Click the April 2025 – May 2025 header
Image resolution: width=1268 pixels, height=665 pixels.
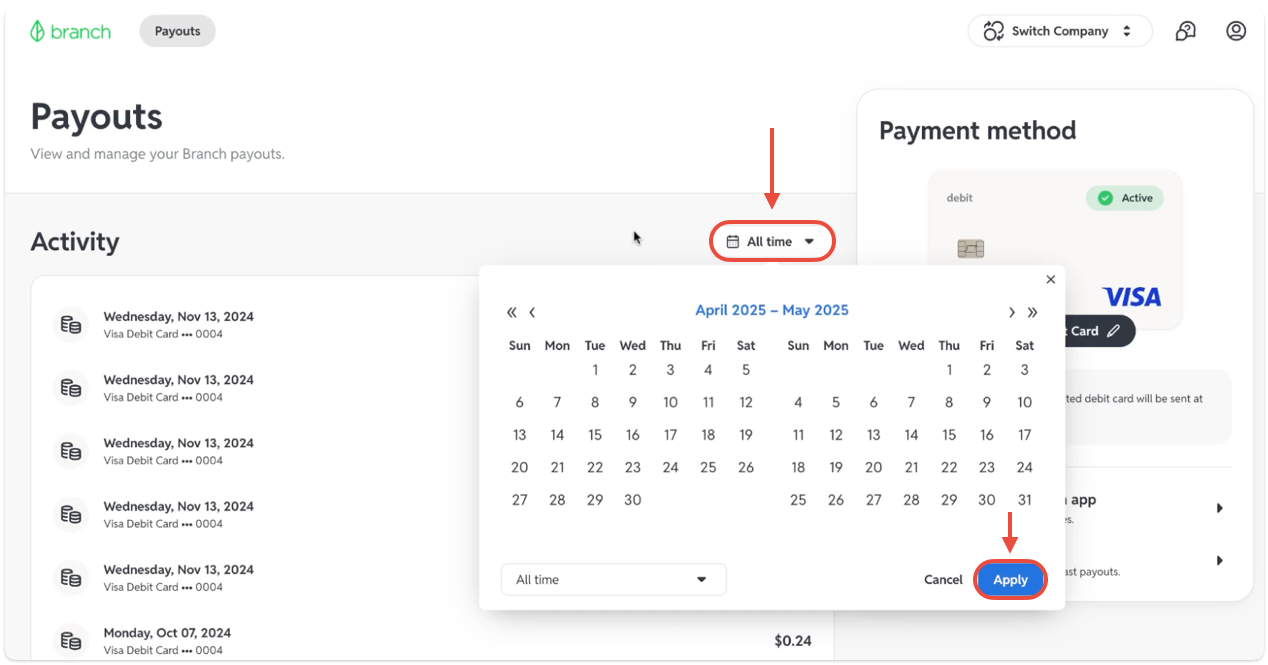tap(772, 311)
